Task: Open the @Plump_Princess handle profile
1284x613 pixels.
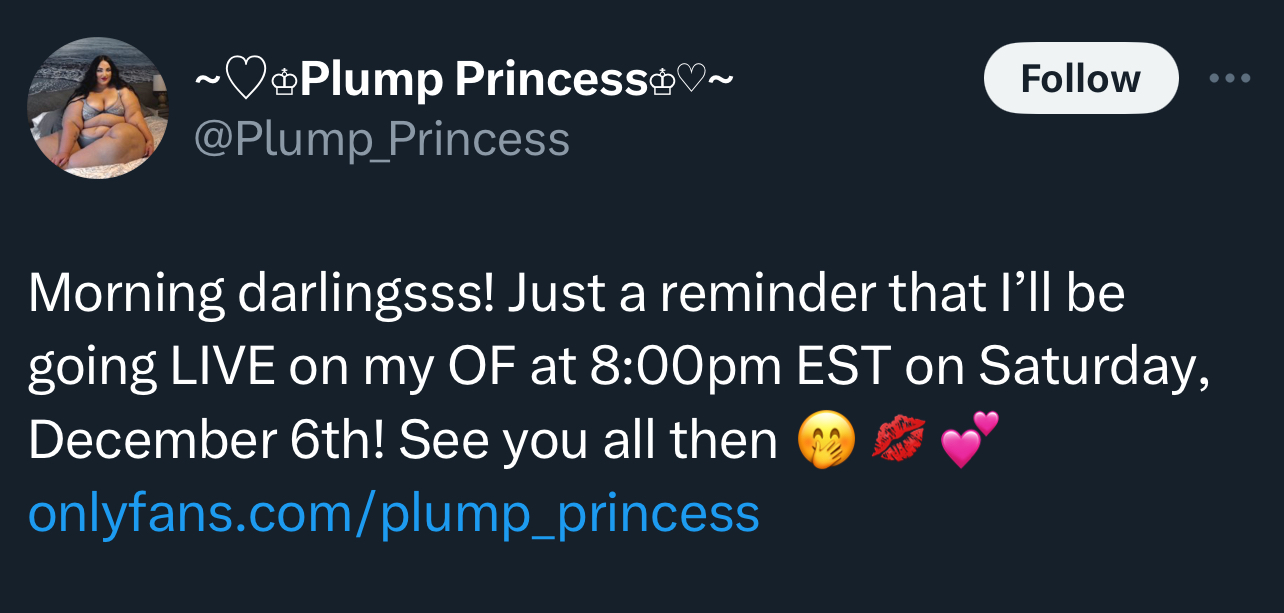Action: 381,139
